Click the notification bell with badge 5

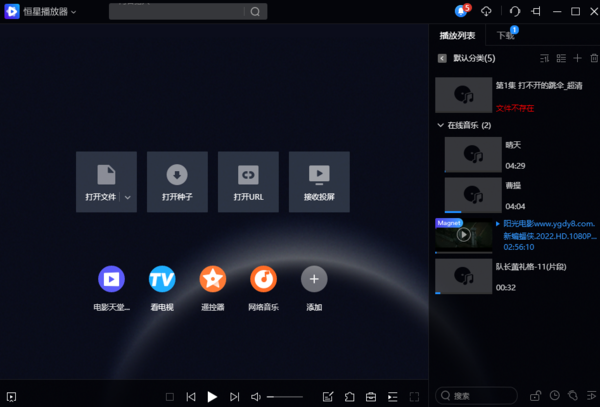(x=461, y=11)
